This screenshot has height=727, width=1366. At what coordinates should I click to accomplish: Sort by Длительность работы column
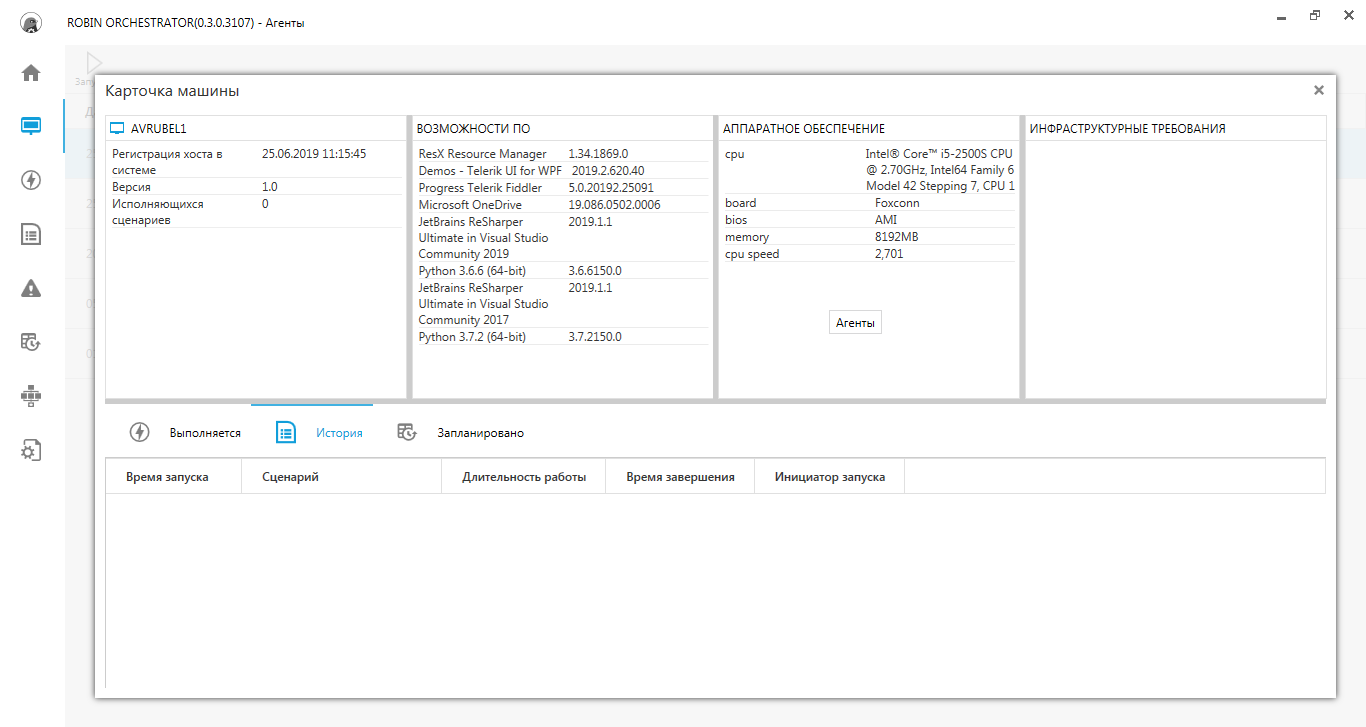pos(524,477)
